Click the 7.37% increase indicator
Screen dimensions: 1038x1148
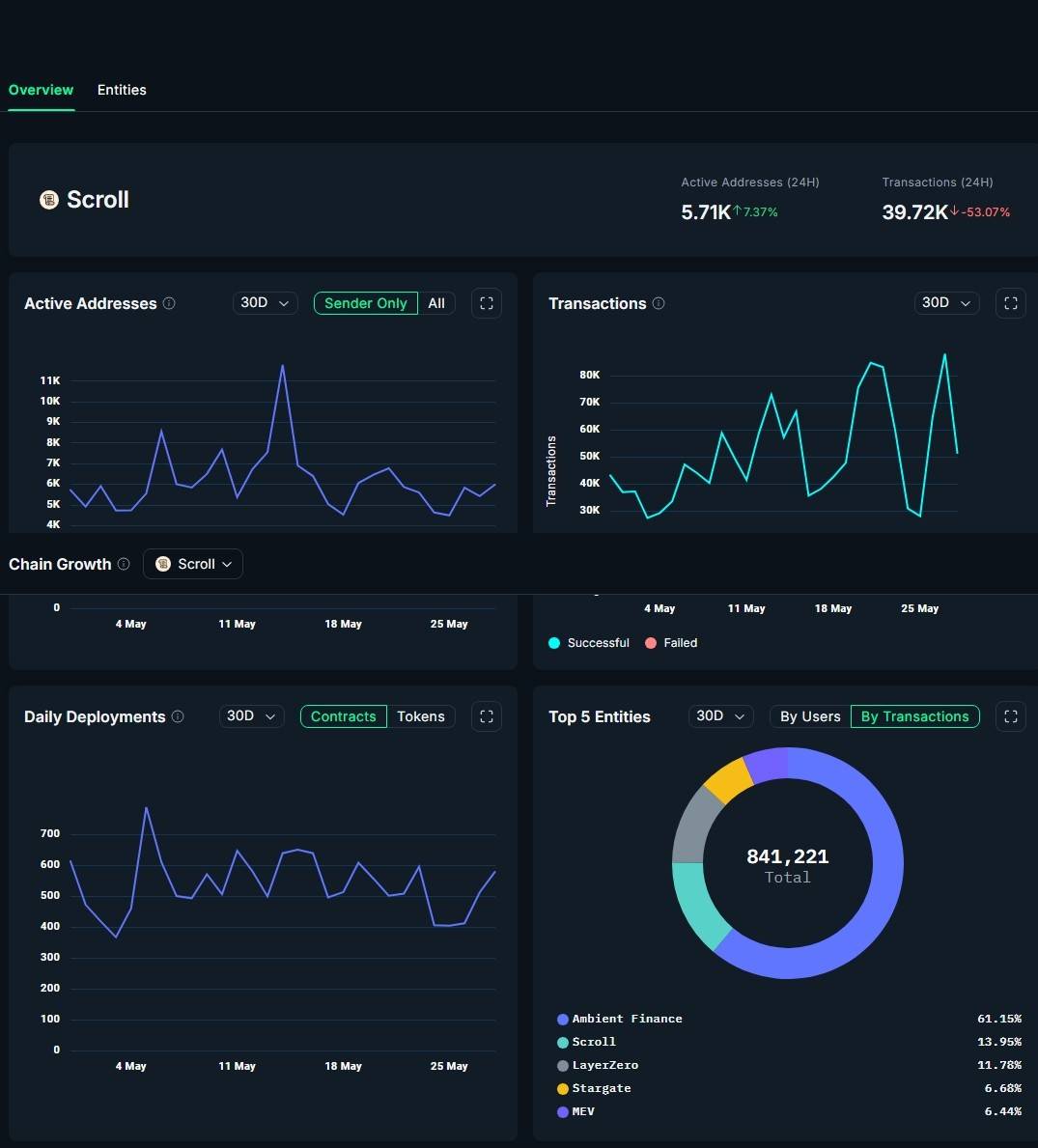pos(755,212)
